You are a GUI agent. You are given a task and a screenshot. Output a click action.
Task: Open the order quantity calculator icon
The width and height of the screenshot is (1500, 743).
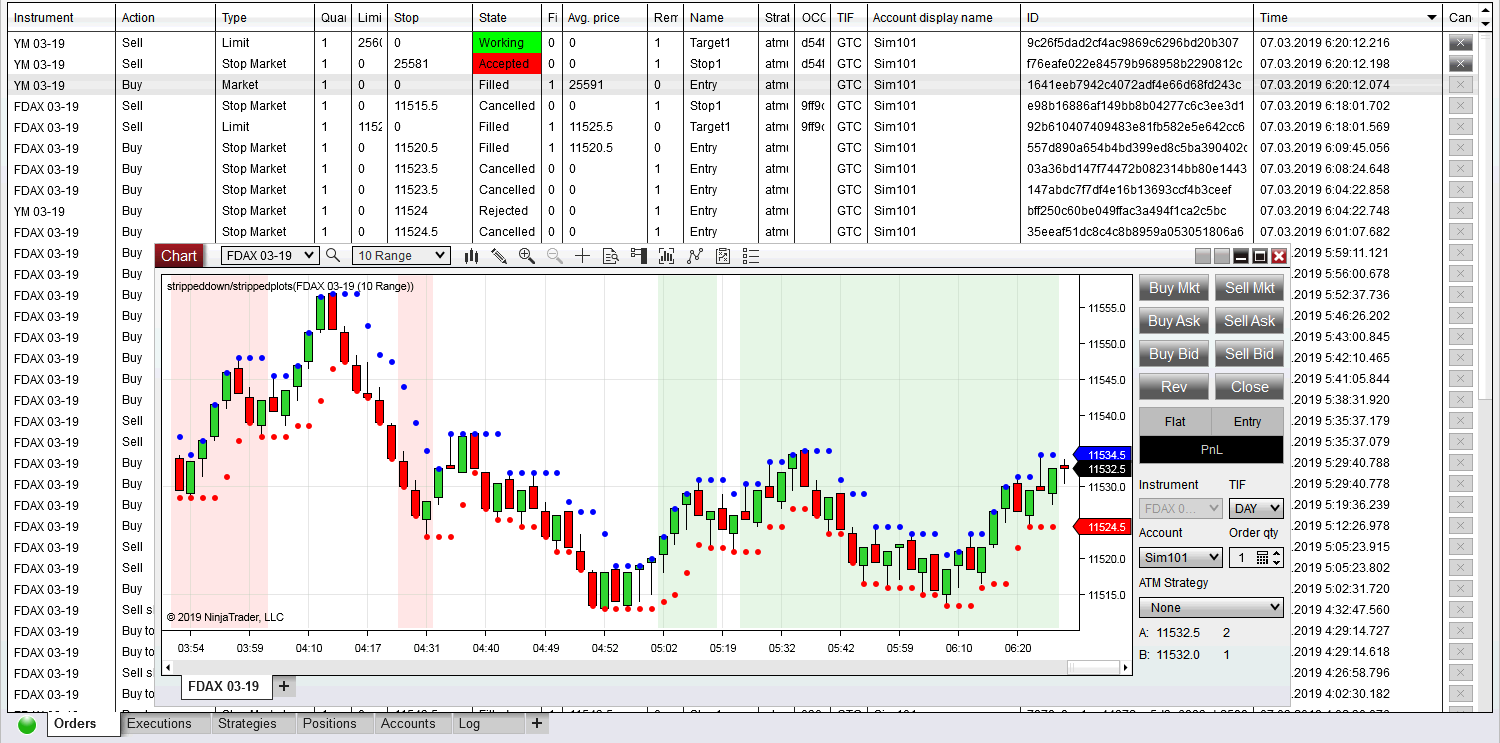tap(1262, 557)
